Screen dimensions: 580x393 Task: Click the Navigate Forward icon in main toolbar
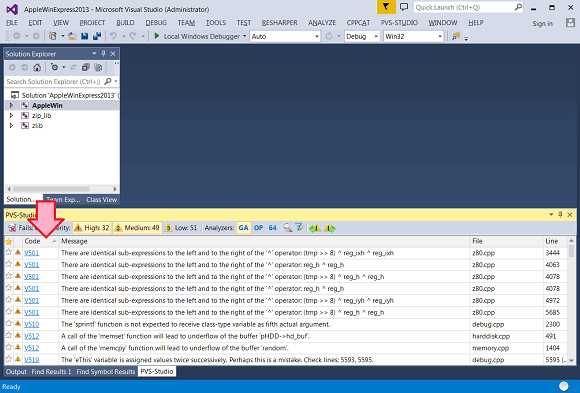pyautogui.click(x=36, y=36)
